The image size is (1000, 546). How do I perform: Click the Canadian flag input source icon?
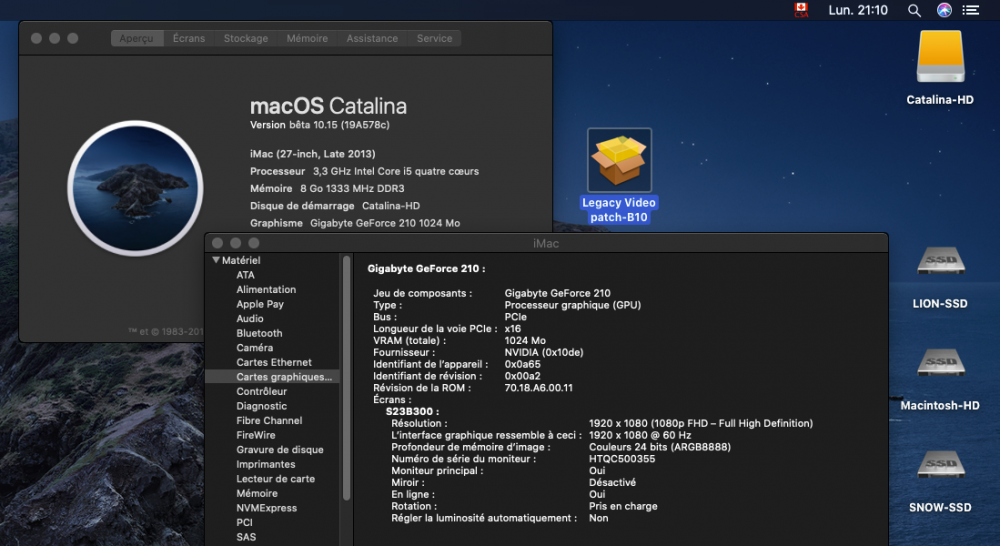[801, 10]
